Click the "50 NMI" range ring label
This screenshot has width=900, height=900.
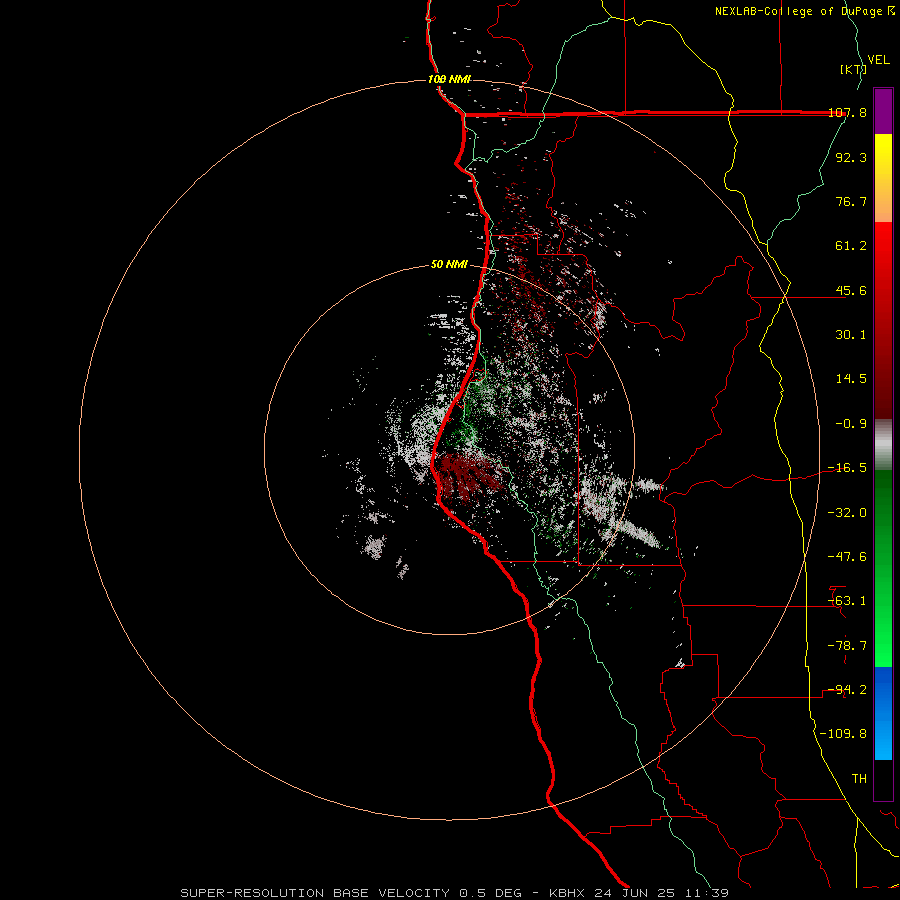pyautogui.click(x=449, y=265)
